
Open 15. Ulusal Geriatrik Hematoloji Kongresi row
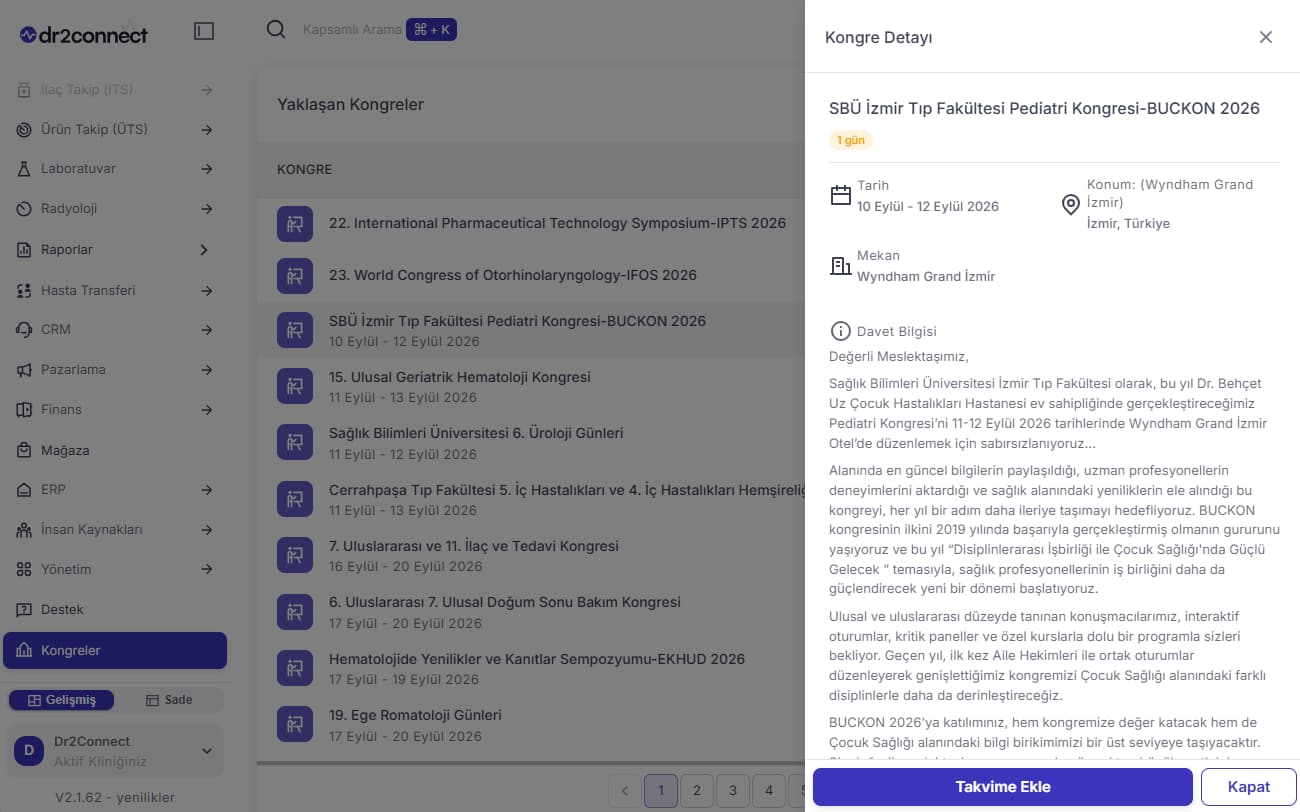tap(530, 387)
